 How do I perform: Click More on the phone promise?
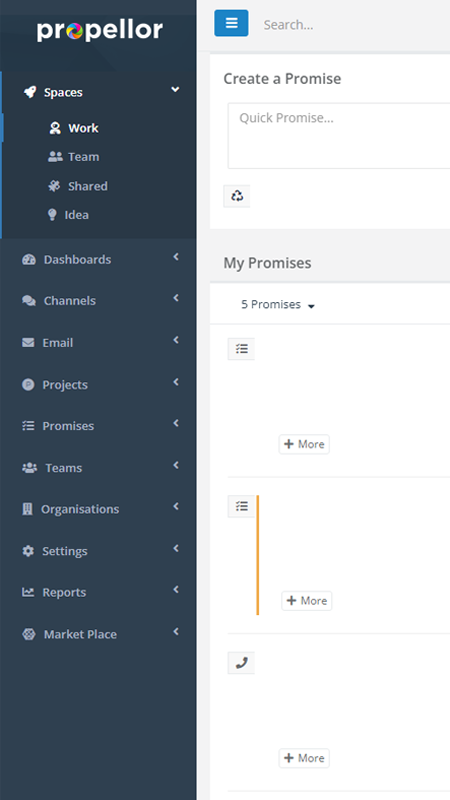304,758
